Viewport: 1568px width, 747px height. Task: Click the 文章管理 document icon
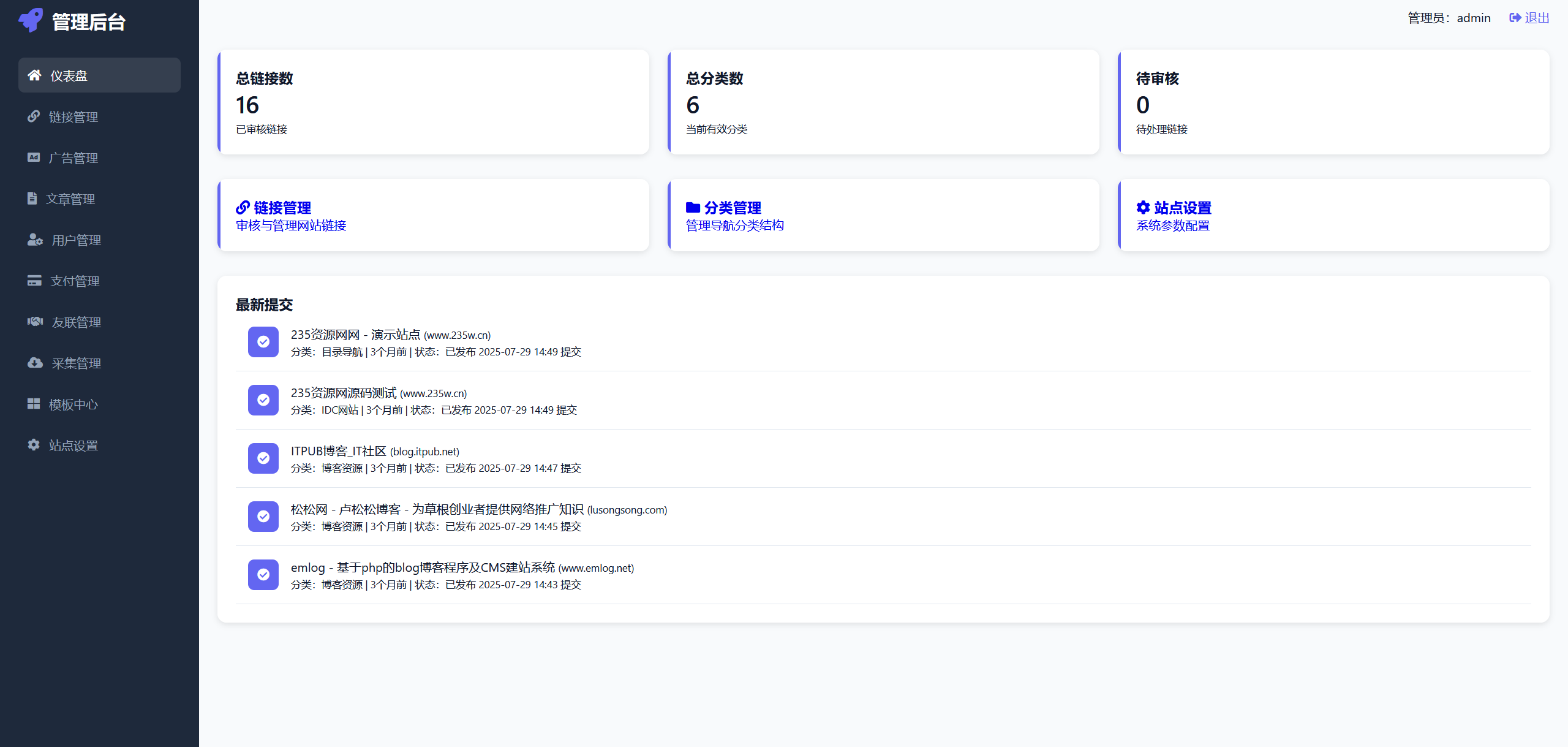point(34,199)
